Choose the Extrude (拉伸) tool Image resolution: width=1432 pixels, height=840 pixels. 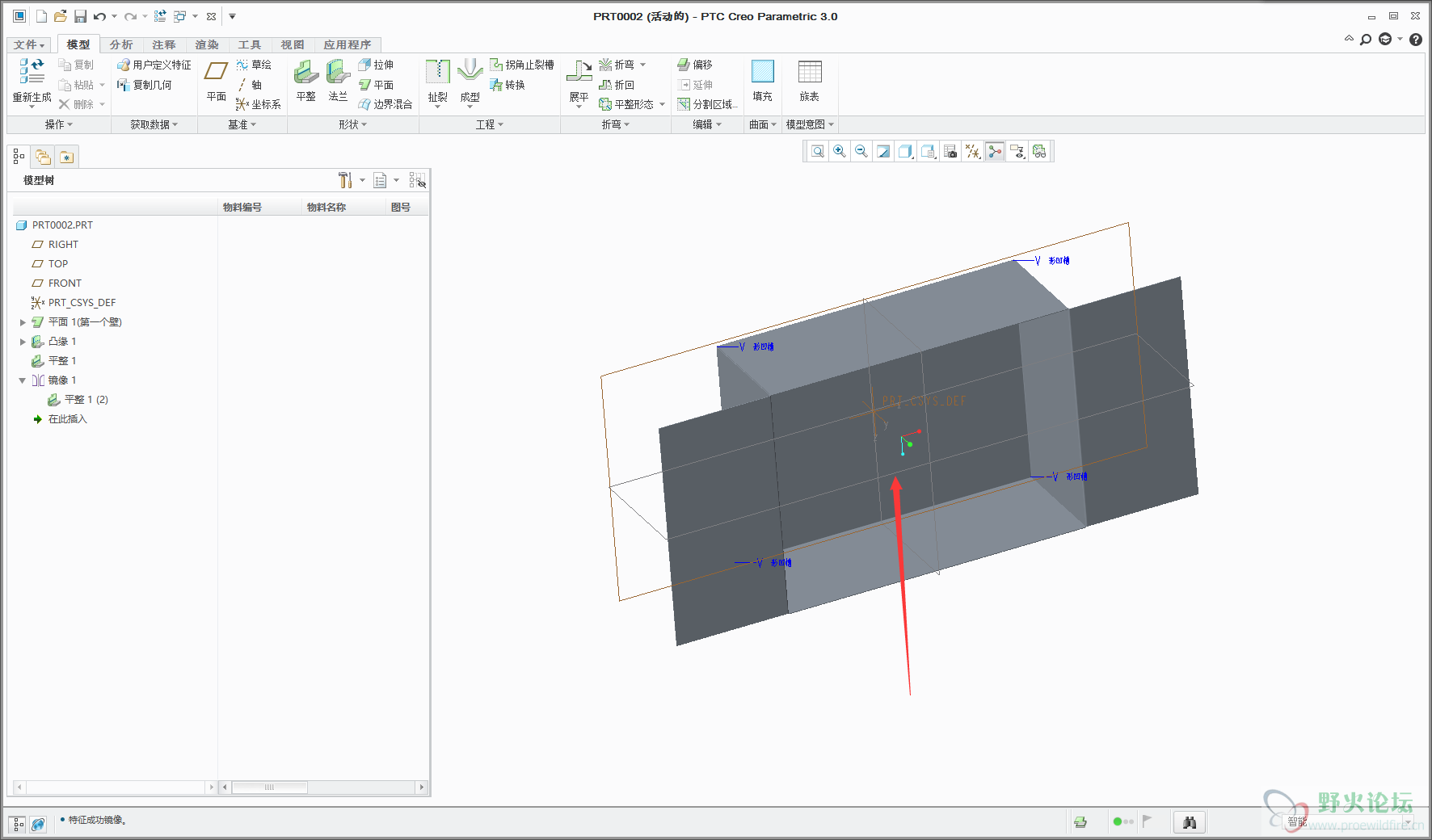pos(376,65)
